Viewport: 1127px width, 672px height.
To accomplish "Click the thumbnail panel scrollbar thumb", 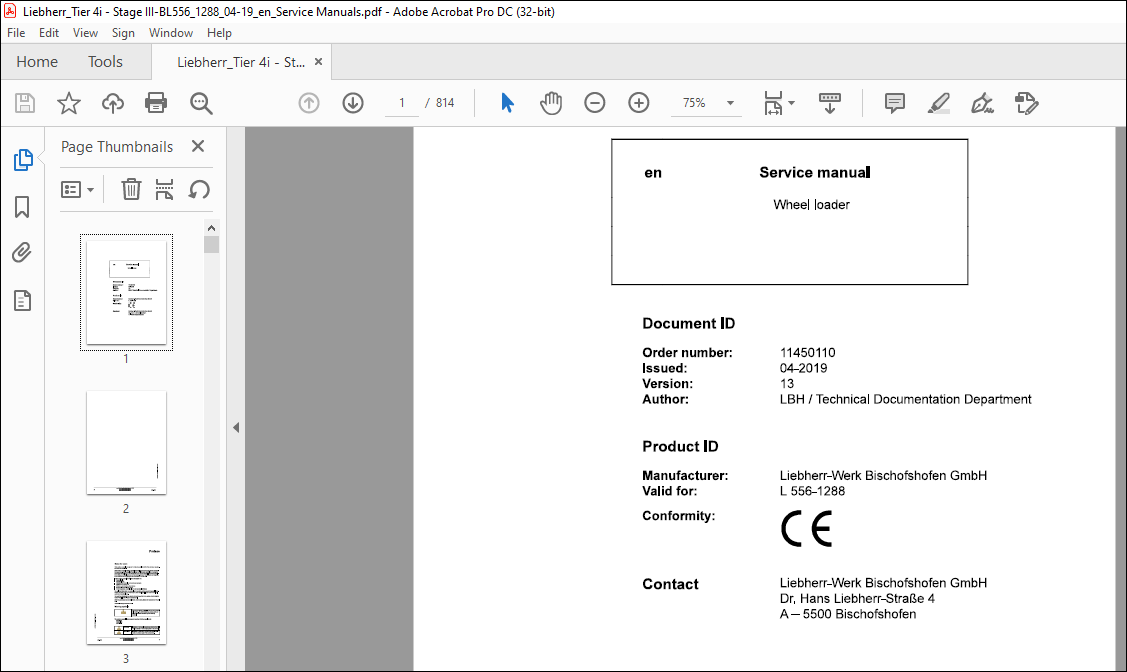I will tap(211, 244).
